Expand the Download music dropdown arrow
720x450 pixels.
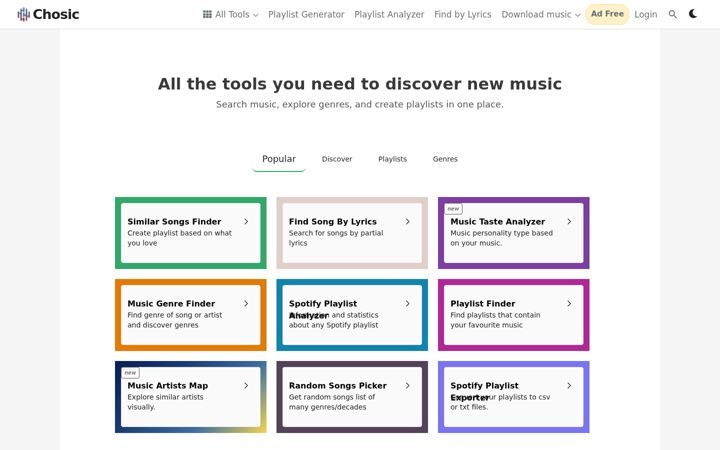click(x=578, y=15)
